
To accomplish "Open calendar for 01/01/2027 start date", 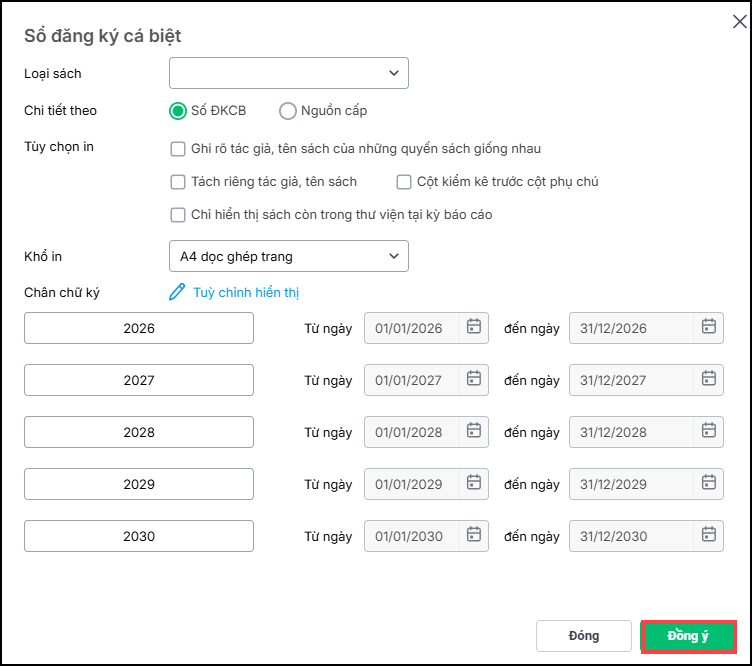I will coord(474,379).
